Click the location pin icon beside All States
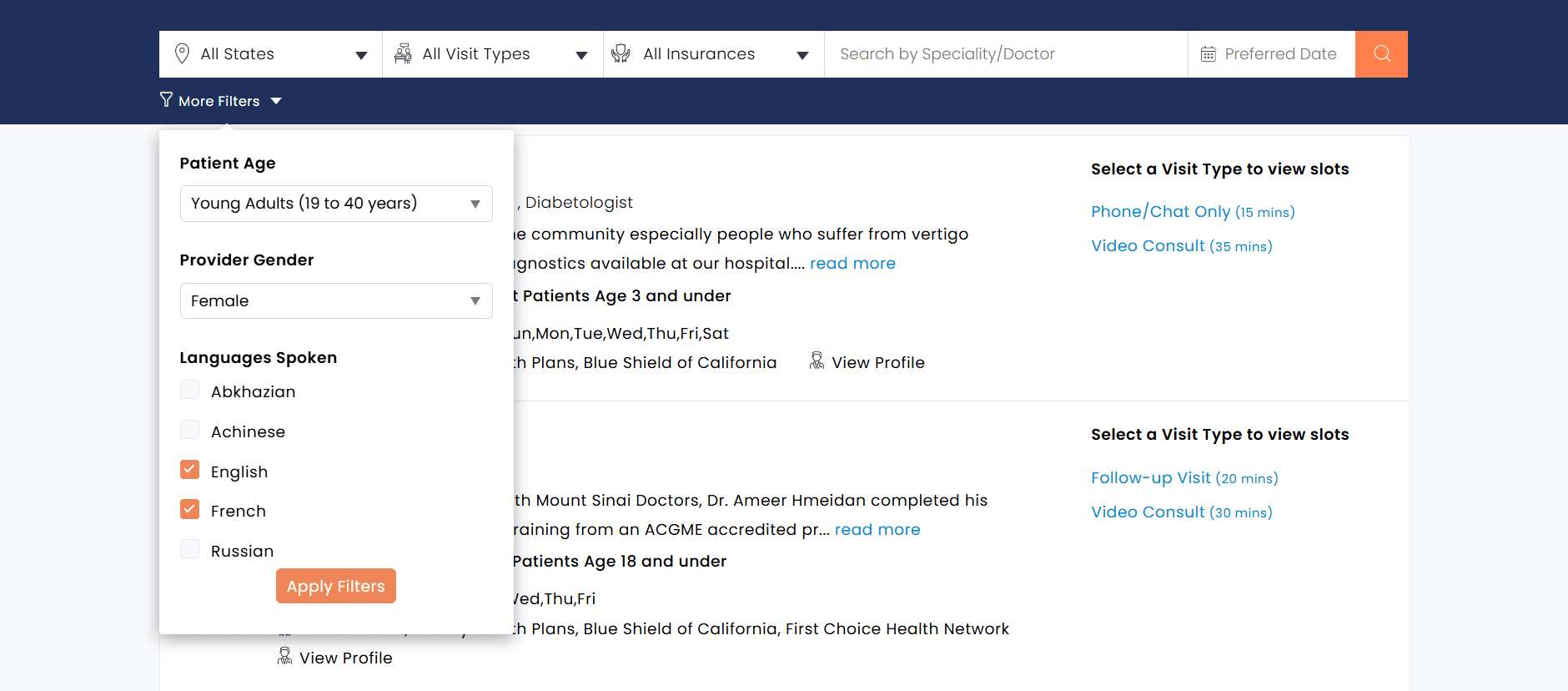1568x691 pixels. pos(182,54)
